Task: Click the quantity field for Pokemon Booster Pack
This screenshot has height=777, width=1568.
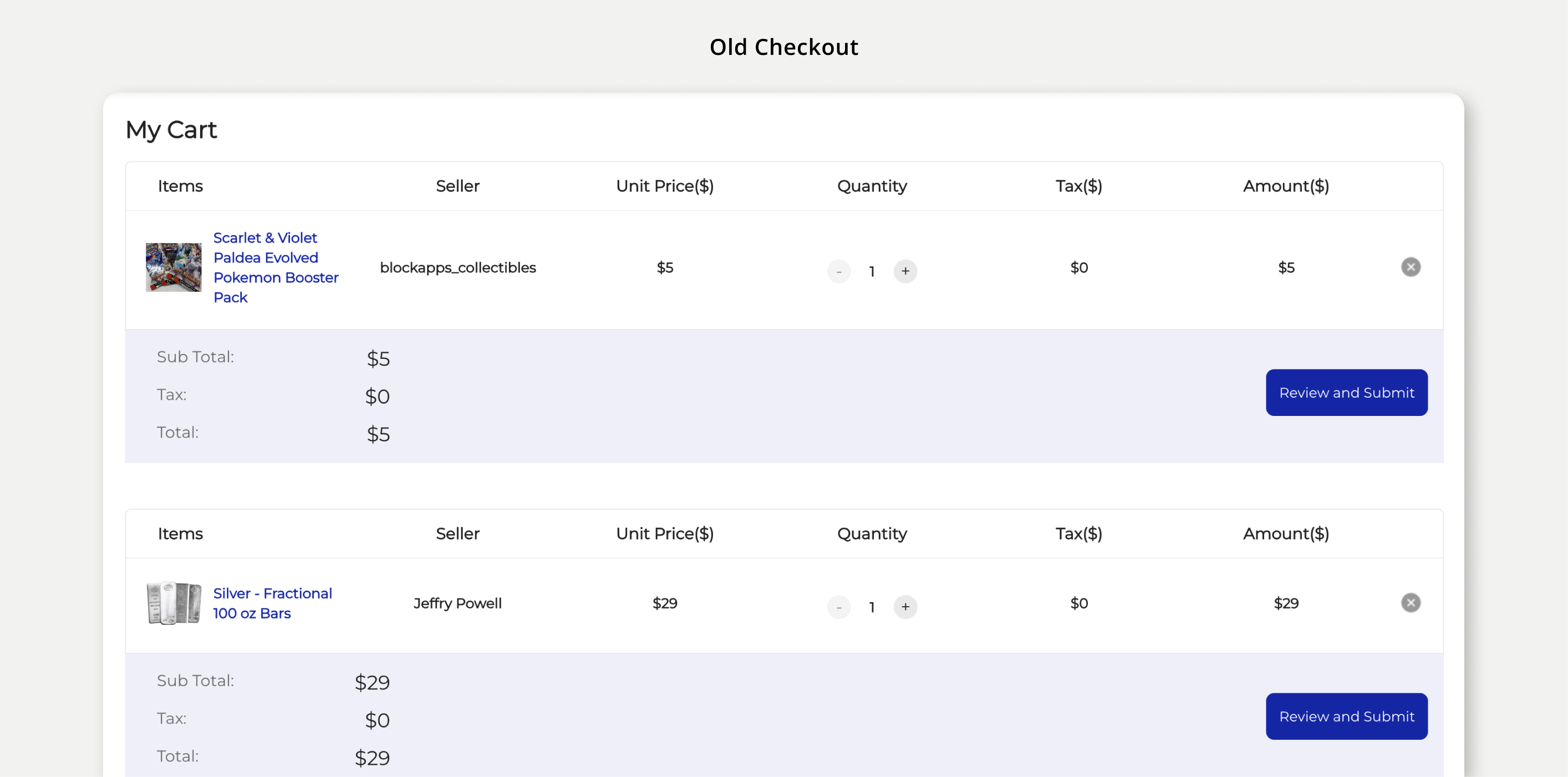Action: pos(872,272)
